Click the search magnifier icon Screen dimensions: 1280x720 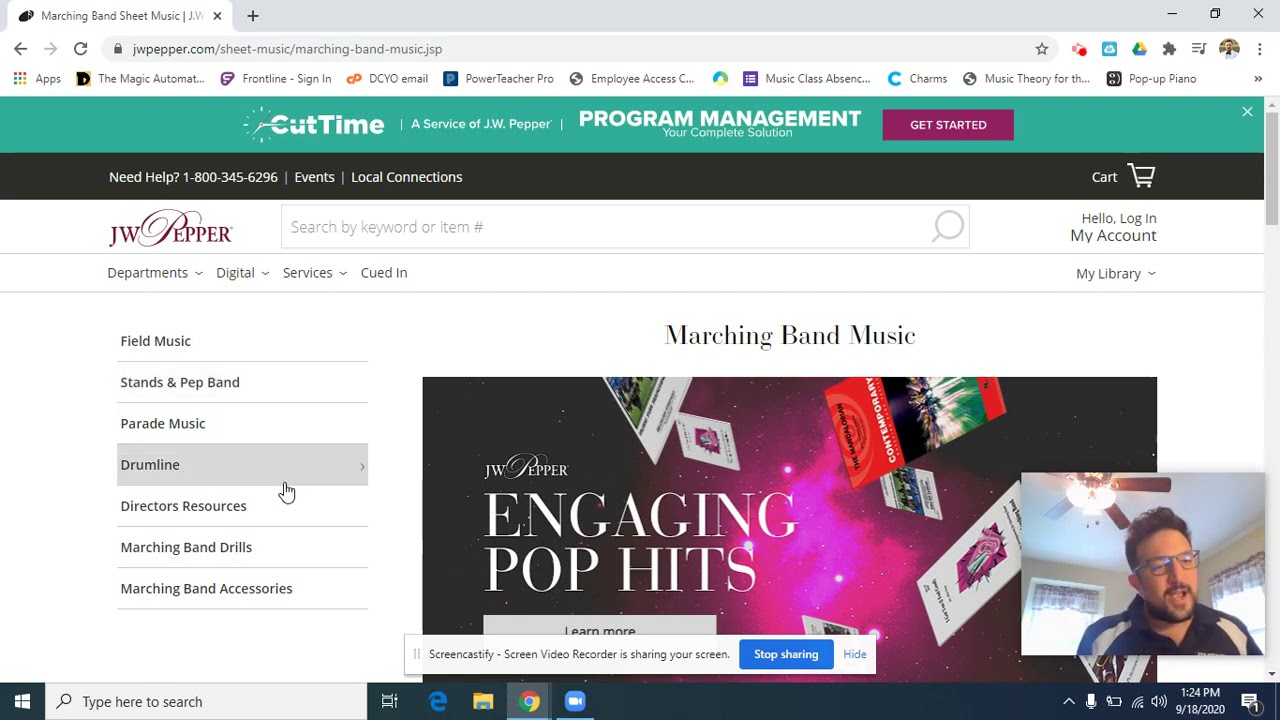click(x=948, y=227)
